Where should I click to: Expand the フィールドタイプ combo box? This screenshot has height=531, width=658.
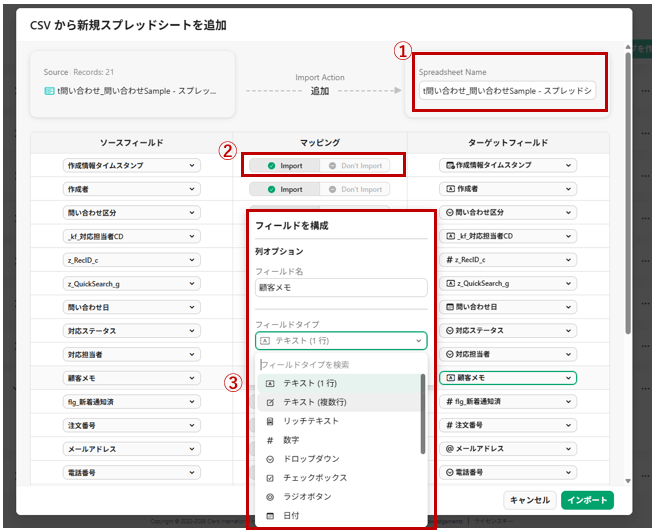tap(340, 341)
